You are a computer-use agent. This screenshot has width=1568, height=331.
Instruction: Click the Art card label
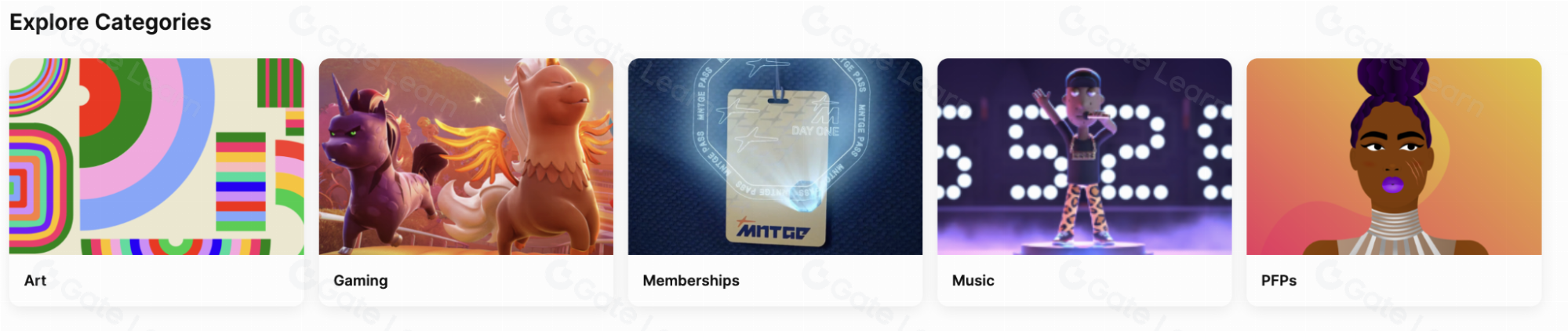[x=35, y=281]
